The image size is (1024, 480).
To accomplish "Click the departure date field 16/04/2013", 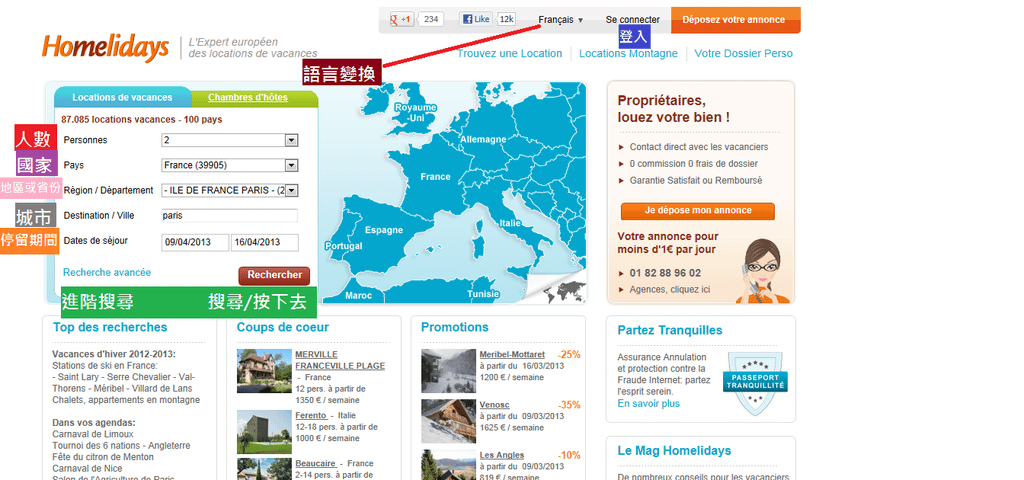I will 264,242.
